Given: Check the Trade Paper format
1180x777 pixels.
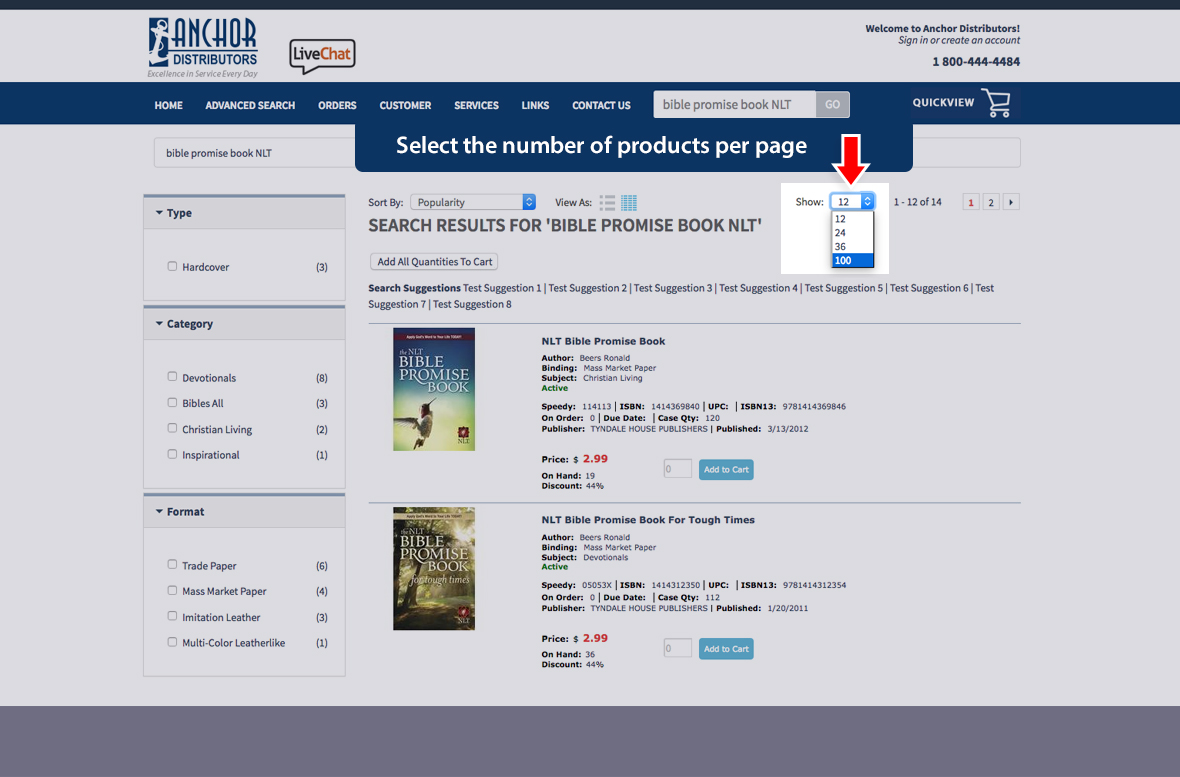Looking at the screenshot, I should [172, 565].
